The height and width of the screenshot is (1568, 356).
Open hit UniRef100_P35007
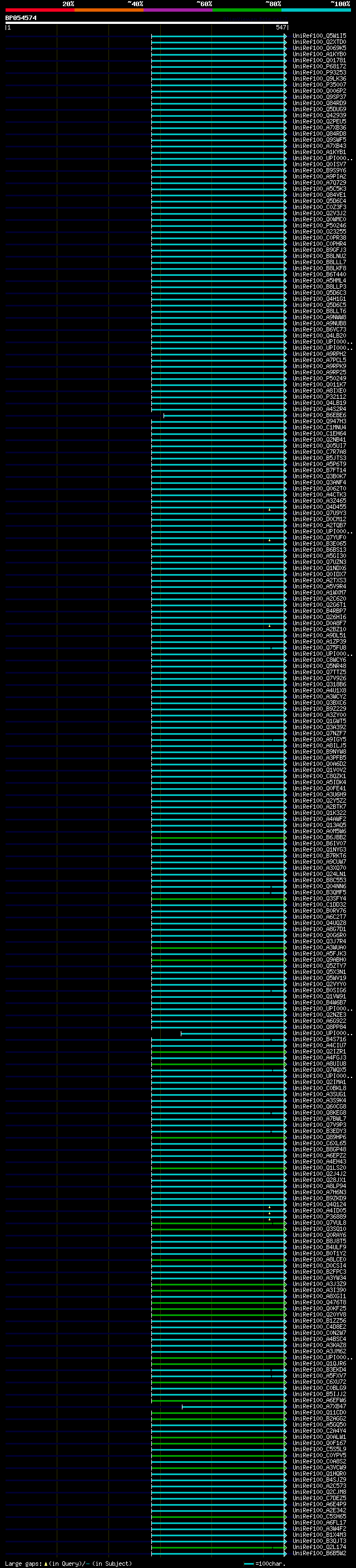(x=319, y=85)
